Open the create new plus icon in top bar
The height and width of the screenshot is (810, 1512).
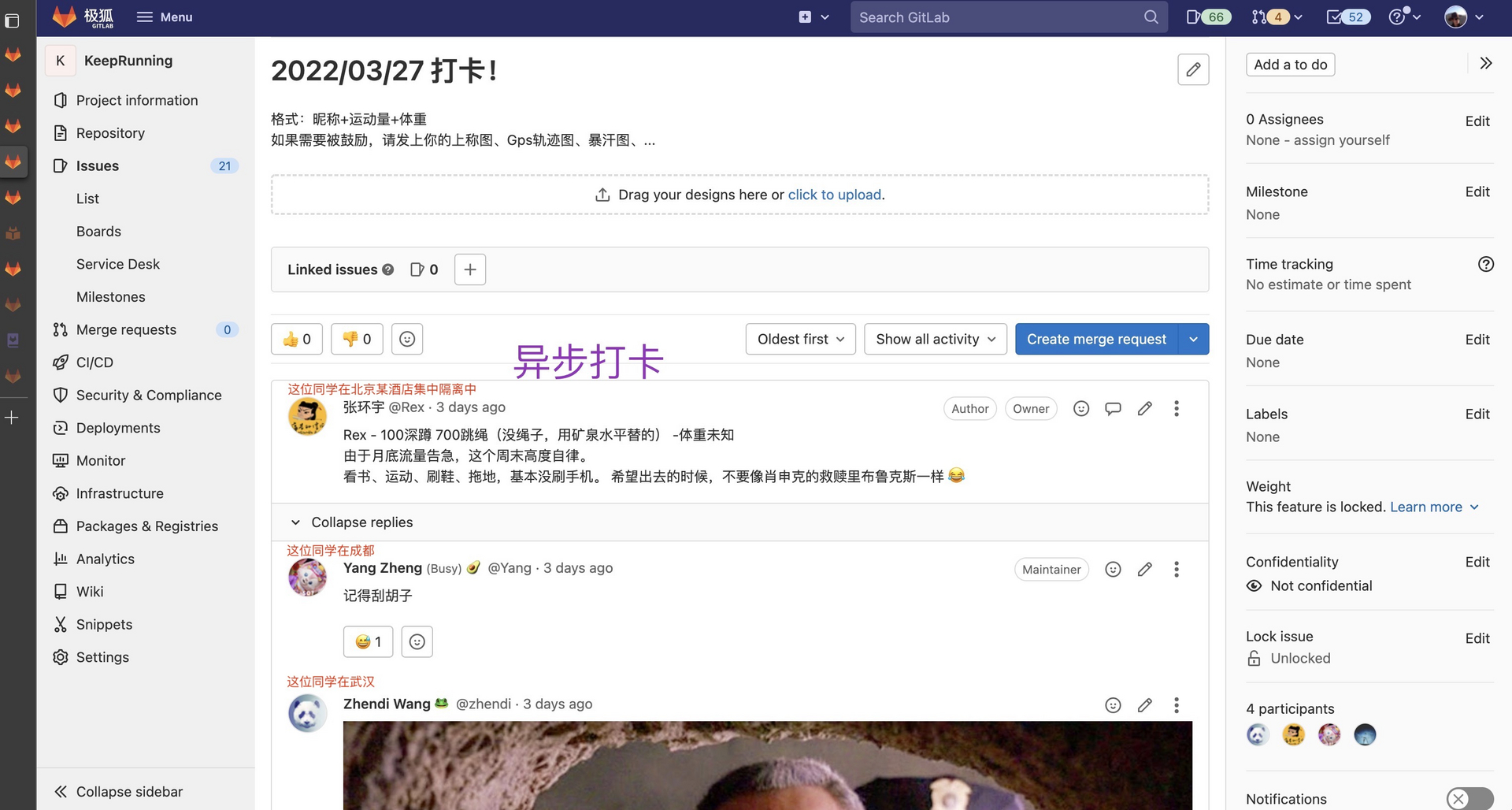[x=813, y=17]
